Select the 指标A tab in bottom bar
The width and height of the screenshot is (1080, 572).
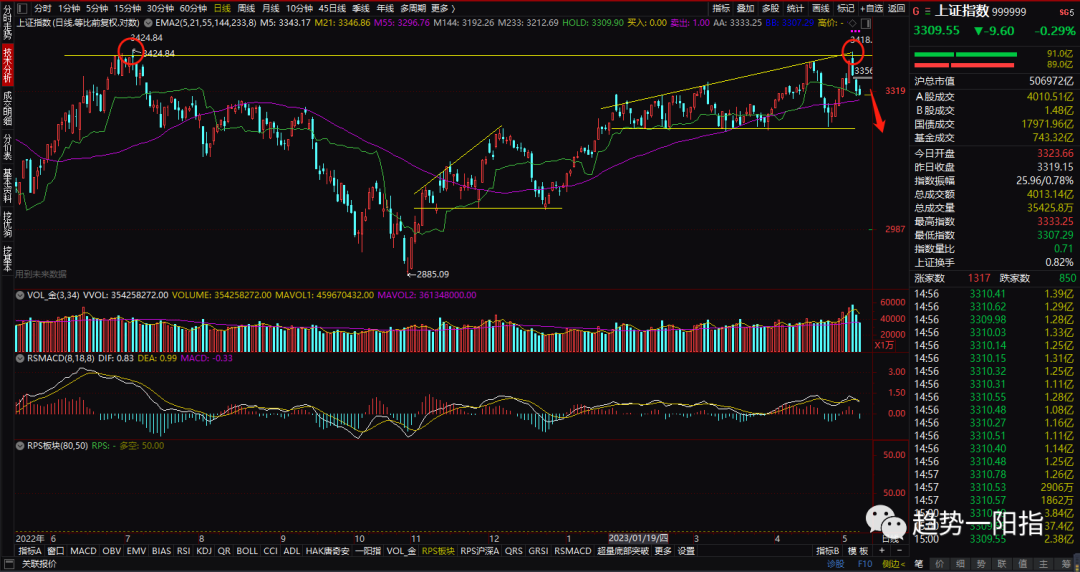[30, 551]
